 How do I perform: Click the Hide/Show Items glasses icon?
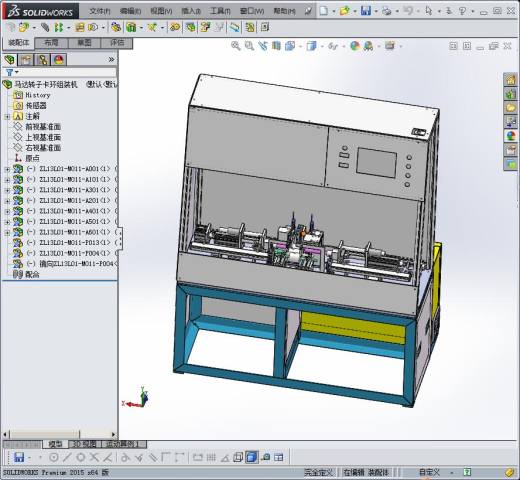pos(333,46)
